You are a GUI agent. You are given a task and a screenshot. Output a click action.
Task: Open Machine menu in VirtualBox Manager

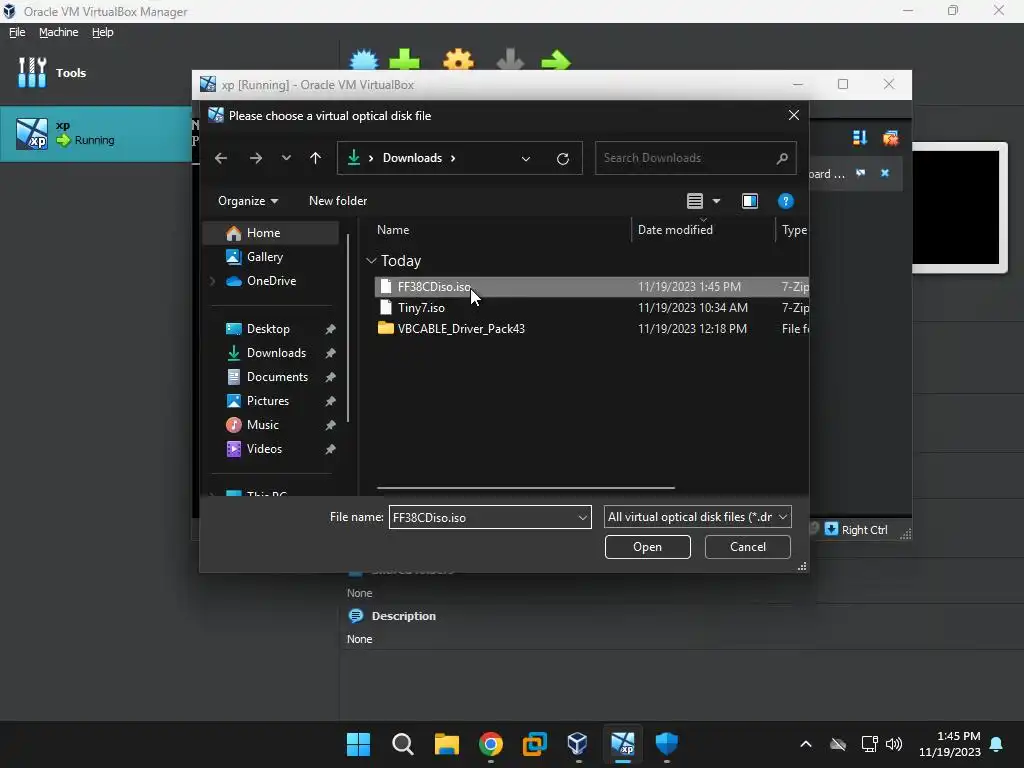[x=58, y=32]
